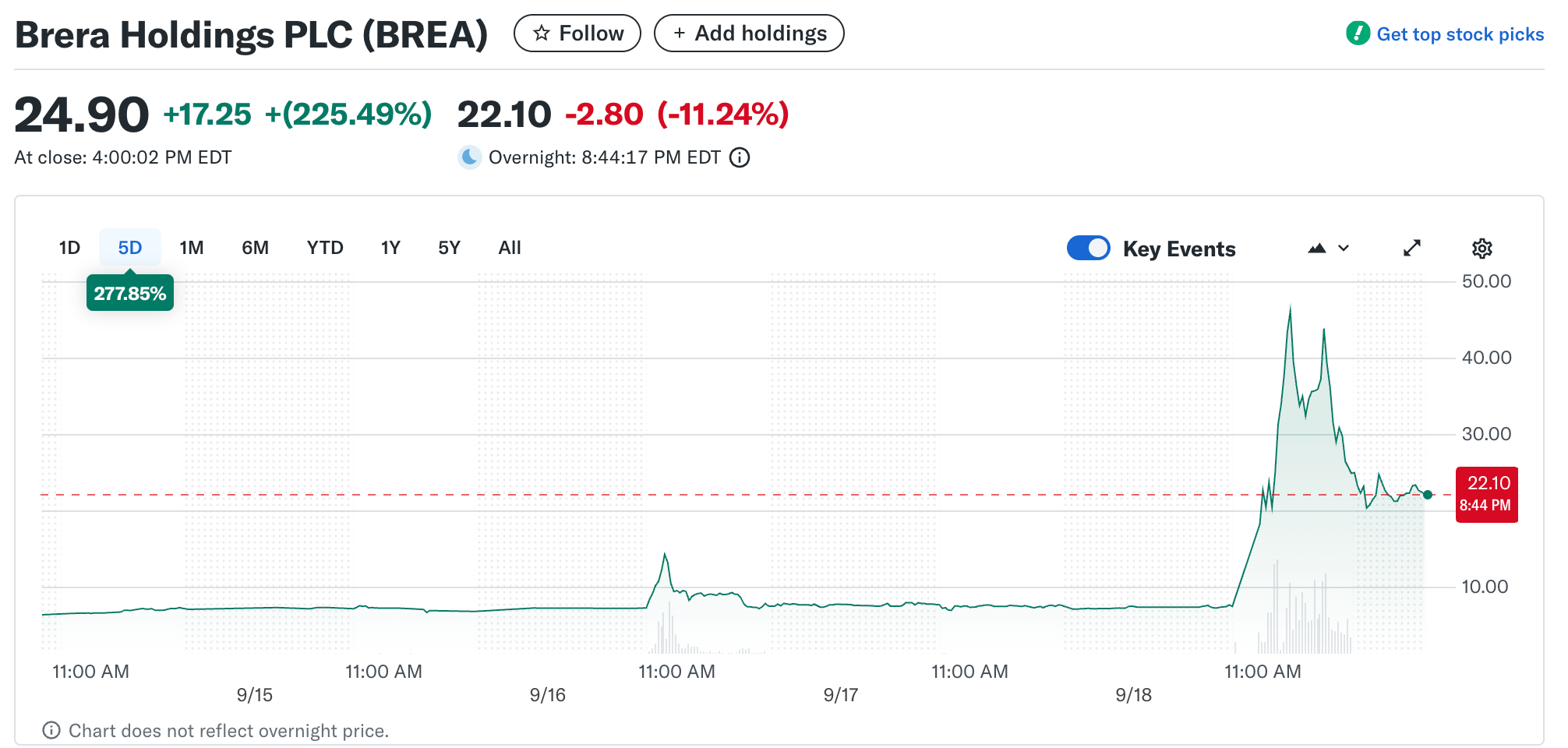Click the star icon in Follow button
Screen dimensions: 1568x748
point(542,34)
